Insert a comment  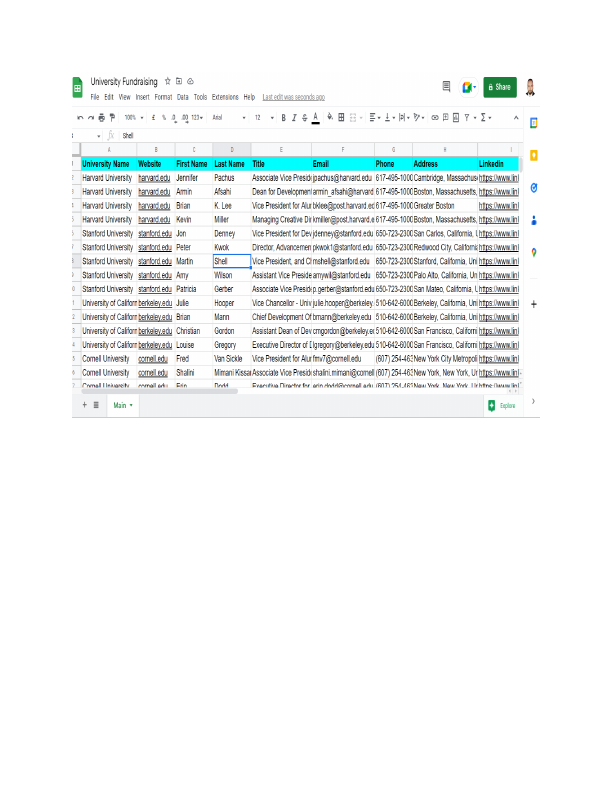pyautogui.click(x=445, y=118)
